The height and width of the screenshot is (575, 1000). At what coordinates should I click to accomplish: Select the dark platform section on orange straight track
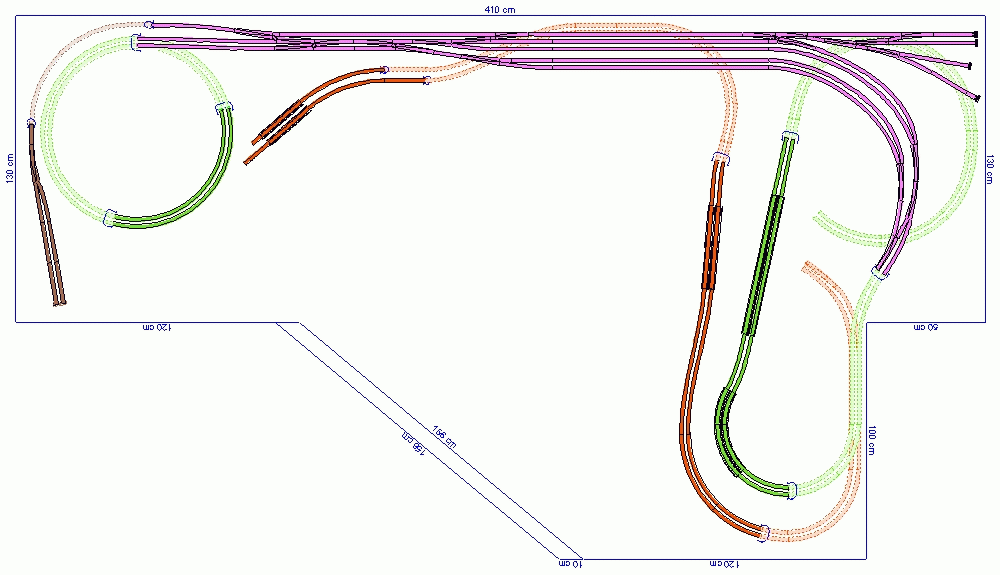pos(712,245)
